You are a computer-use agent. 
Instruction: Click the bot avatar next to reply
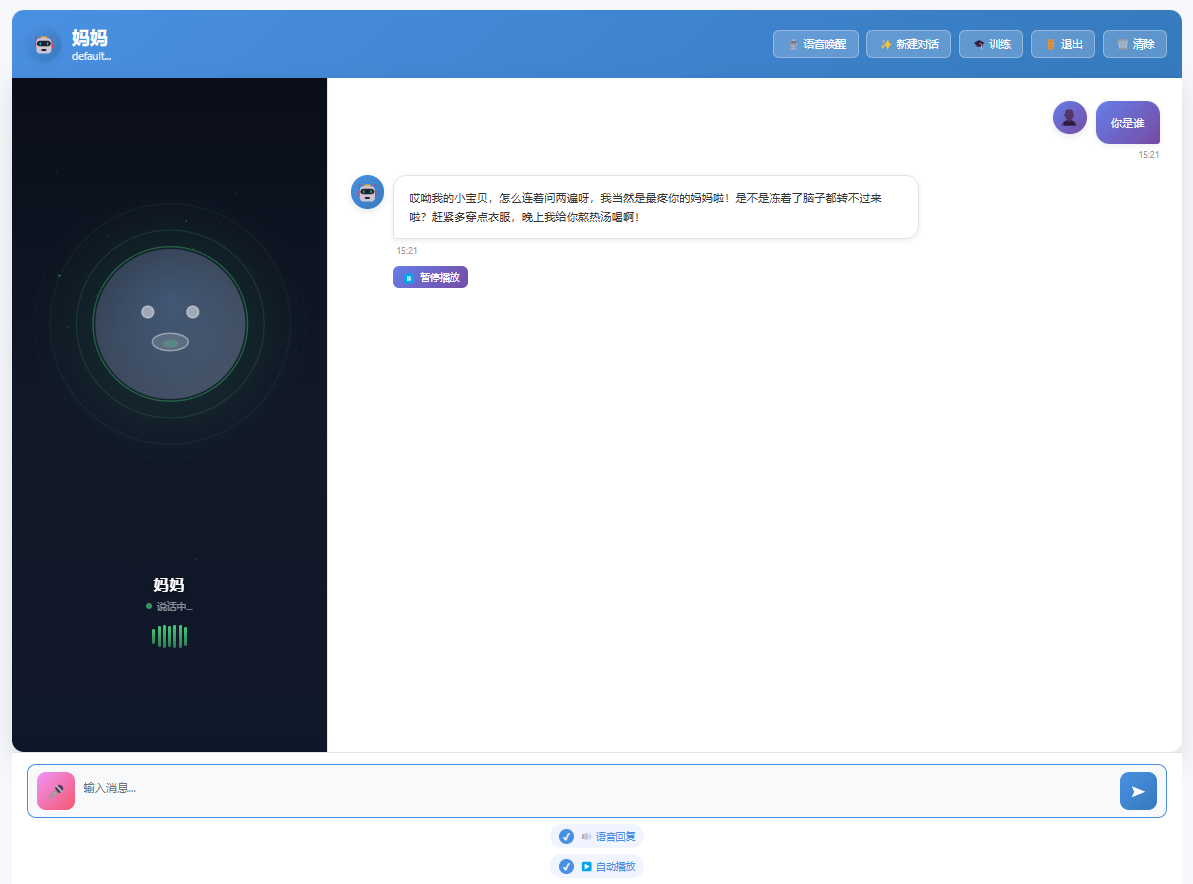[367, 192]
